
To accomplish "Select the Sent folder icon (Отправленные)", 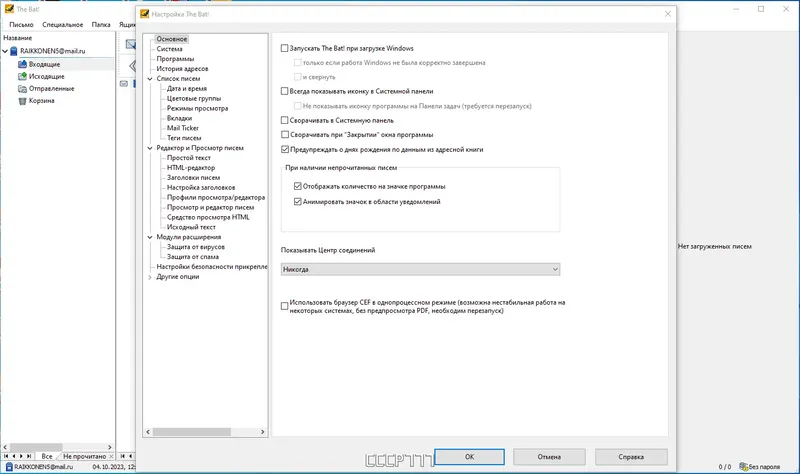I will tap(22, 89).
